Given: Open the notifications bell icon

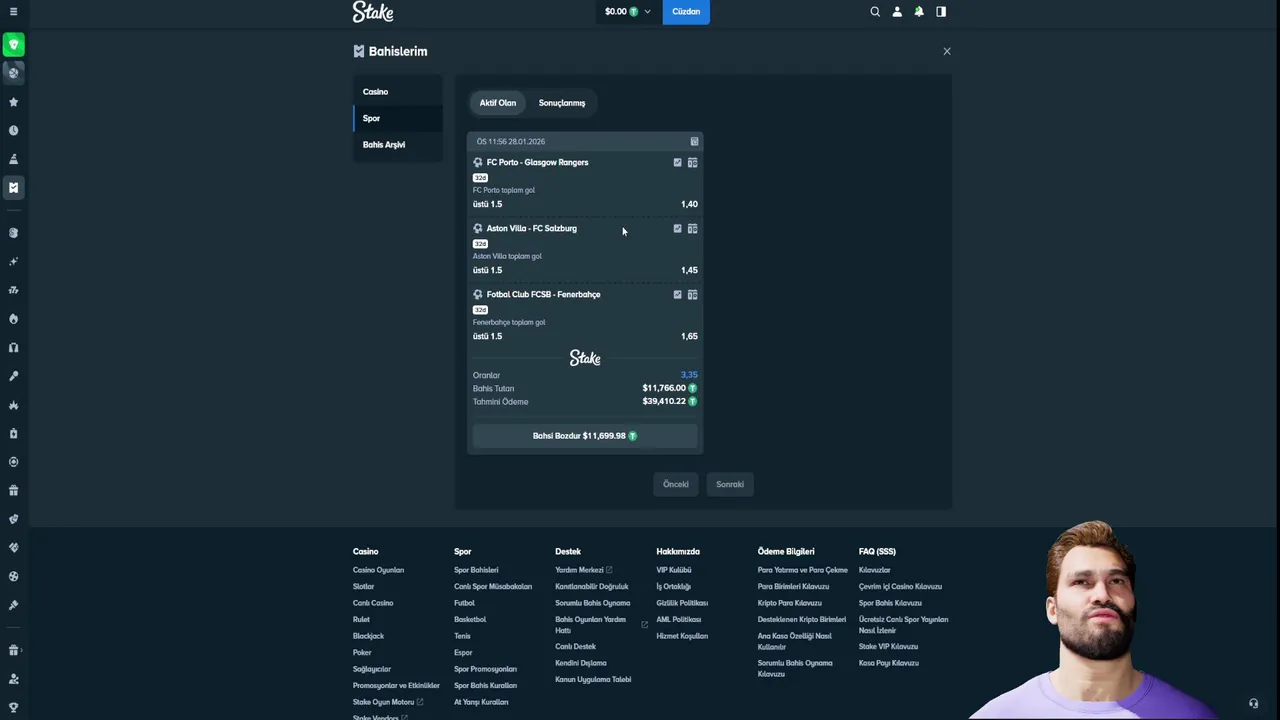Looking at the screenshot, I should (919, 12).
